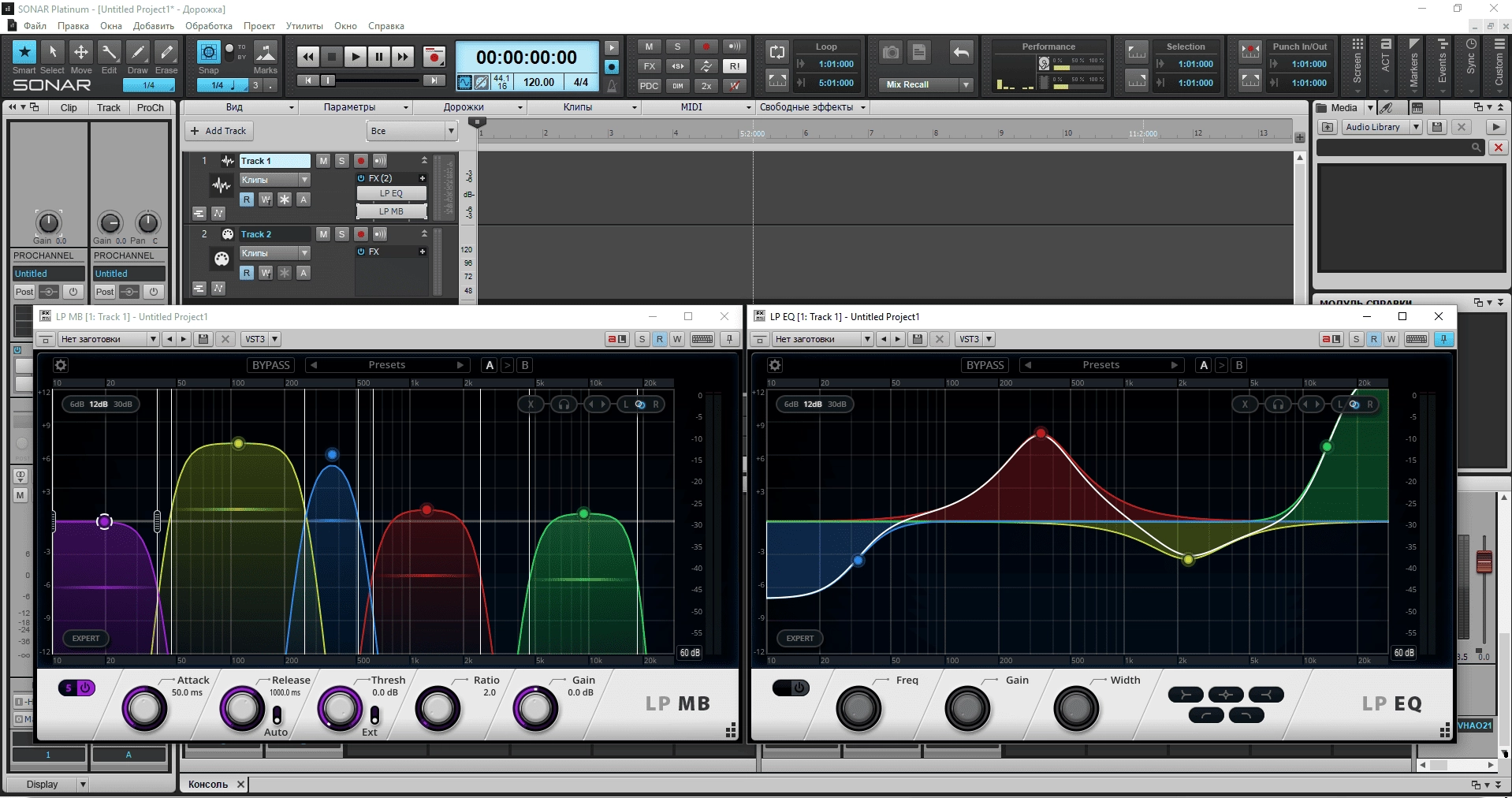
Task: Open the Audio Library dropdown in Media browser
Action: point(1382,127)
